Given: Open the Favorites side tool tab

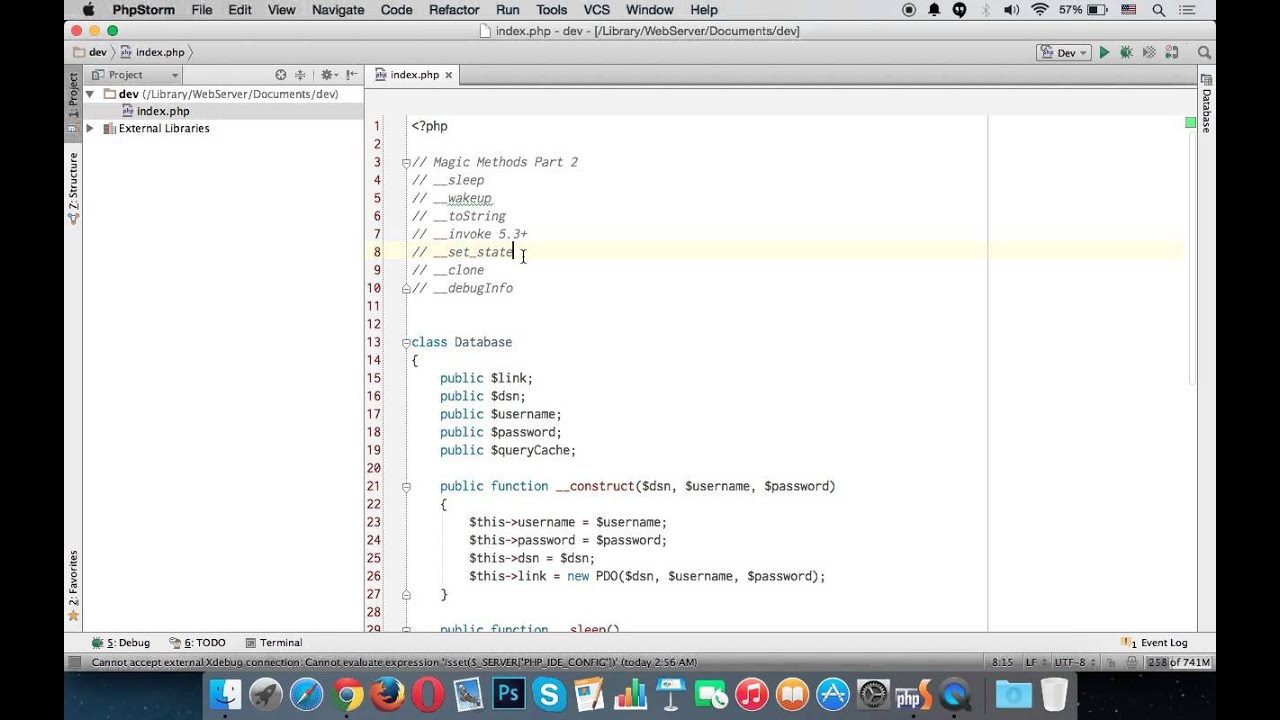Looking at the screenshot, I should pyautogui.click(x=73, y=586).
